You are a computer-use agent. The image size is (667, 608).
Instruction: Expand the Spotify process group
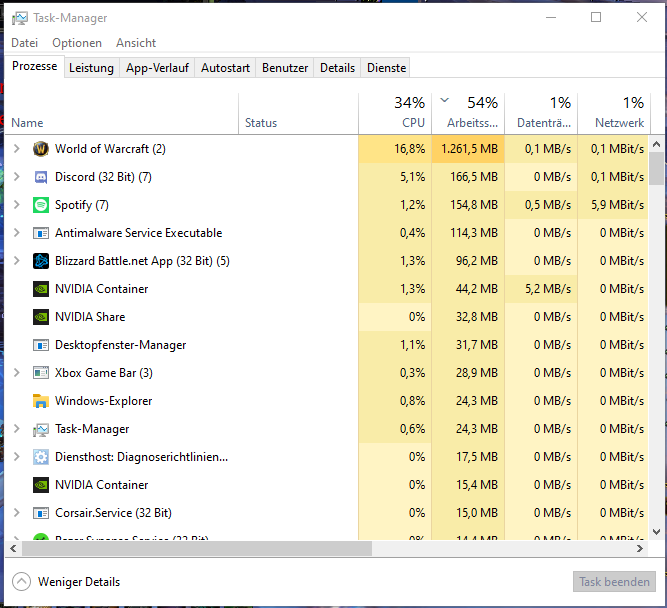[17, 205]
